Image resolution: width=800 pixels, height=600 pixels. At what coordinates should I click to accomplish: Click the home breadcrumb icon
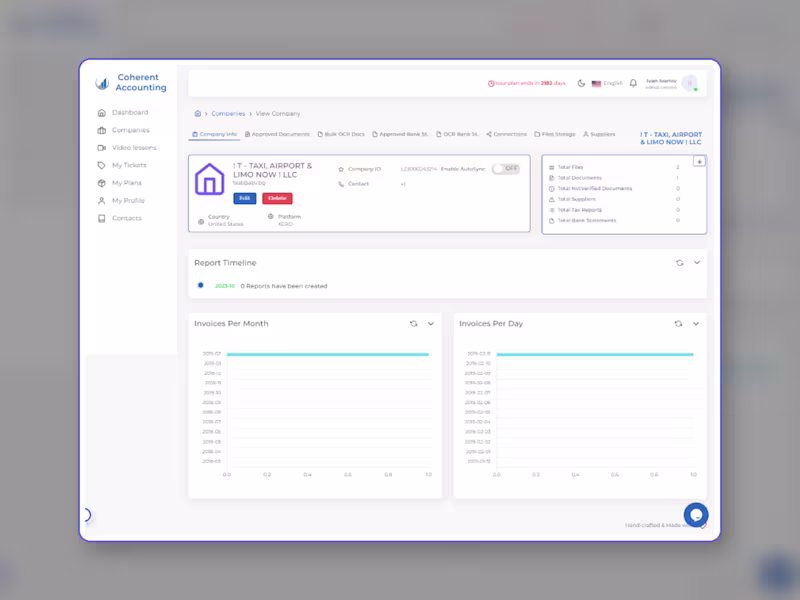pyautogui.click(x=197, y=113)
